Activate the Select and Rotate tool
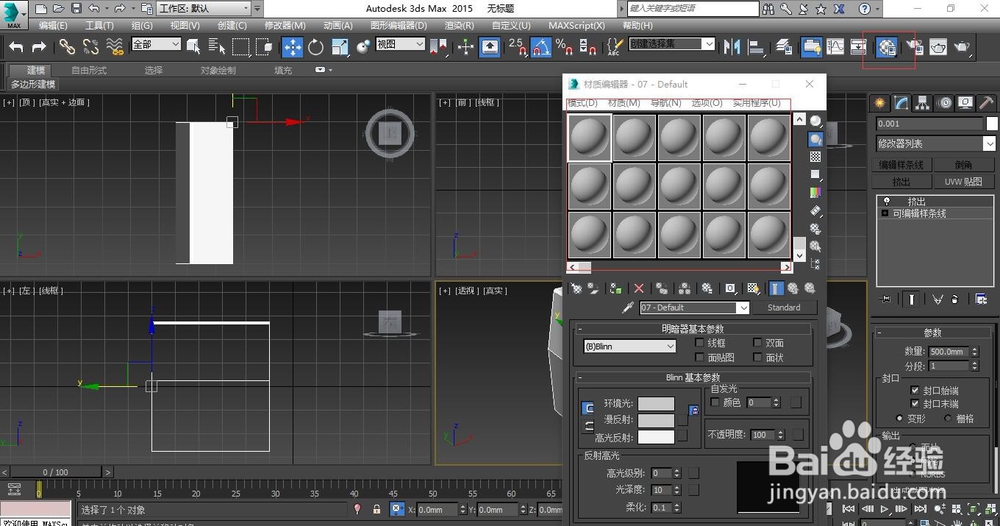 point(316,47)
